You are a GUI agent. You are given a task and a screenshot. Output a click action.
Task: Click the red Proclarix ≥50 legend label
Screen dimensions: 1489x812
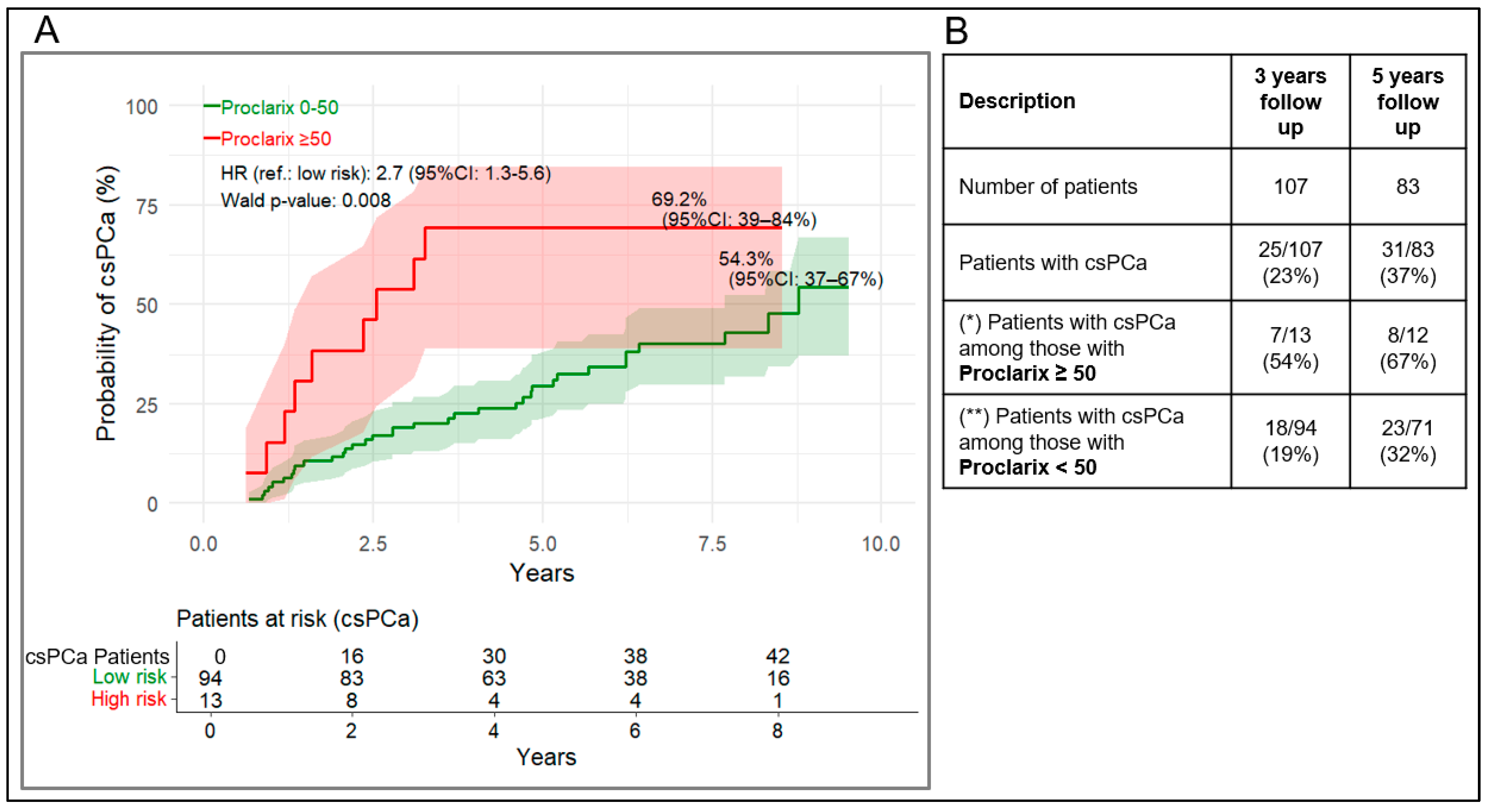tap(276, 139)
